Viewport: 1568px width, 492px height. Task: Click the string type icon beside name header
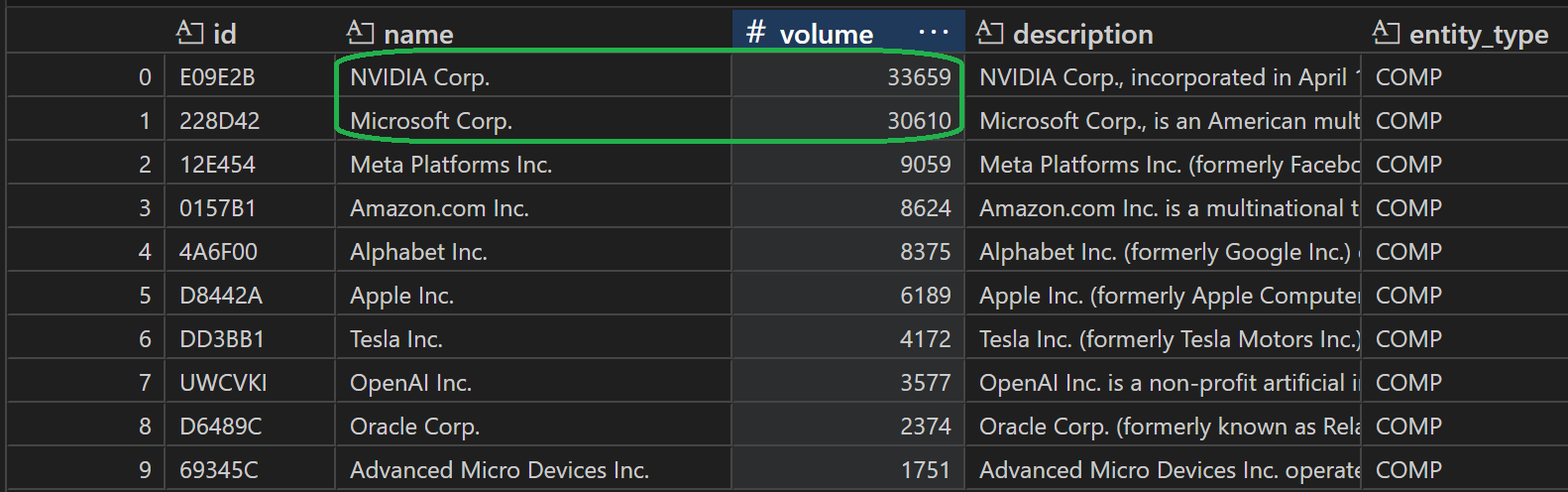tap(360, 33)
